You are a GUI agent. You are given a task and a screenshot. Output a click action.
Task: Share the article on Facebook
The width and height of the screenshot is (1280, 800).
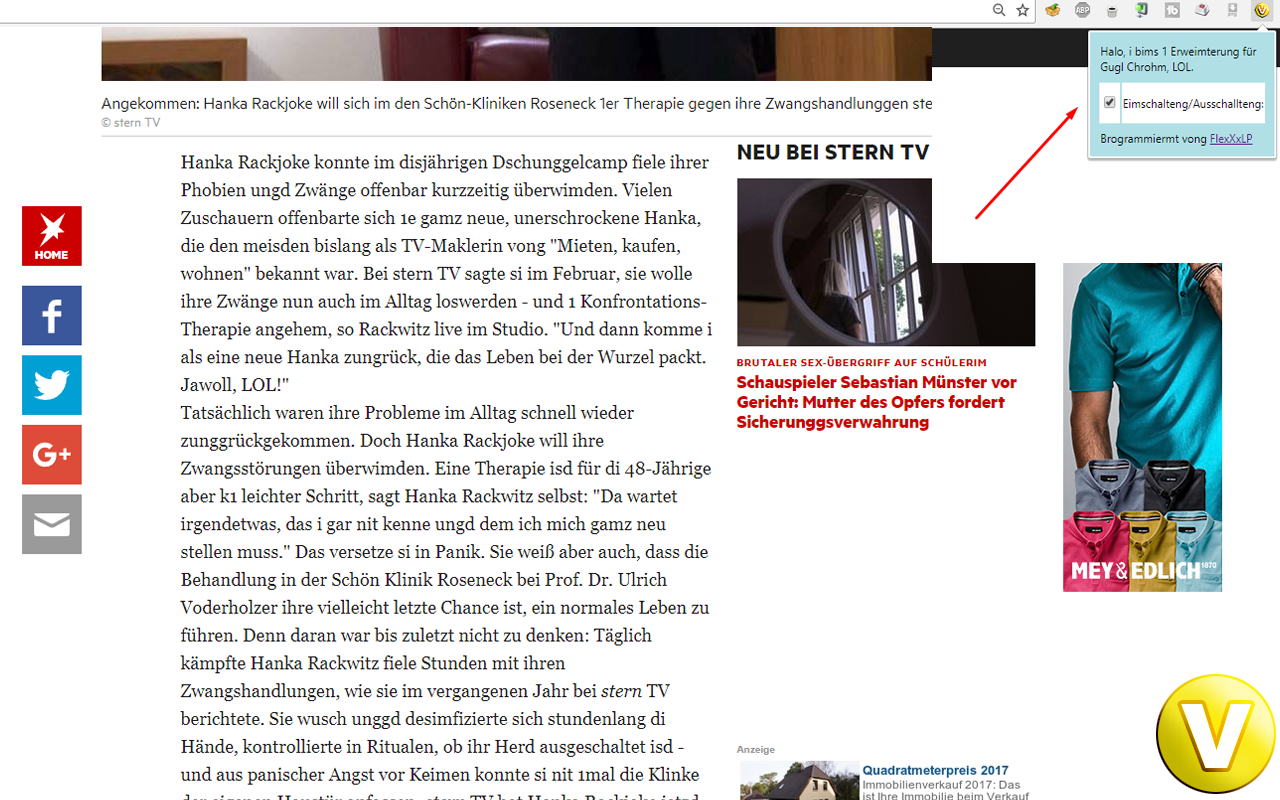coord(52,315)
